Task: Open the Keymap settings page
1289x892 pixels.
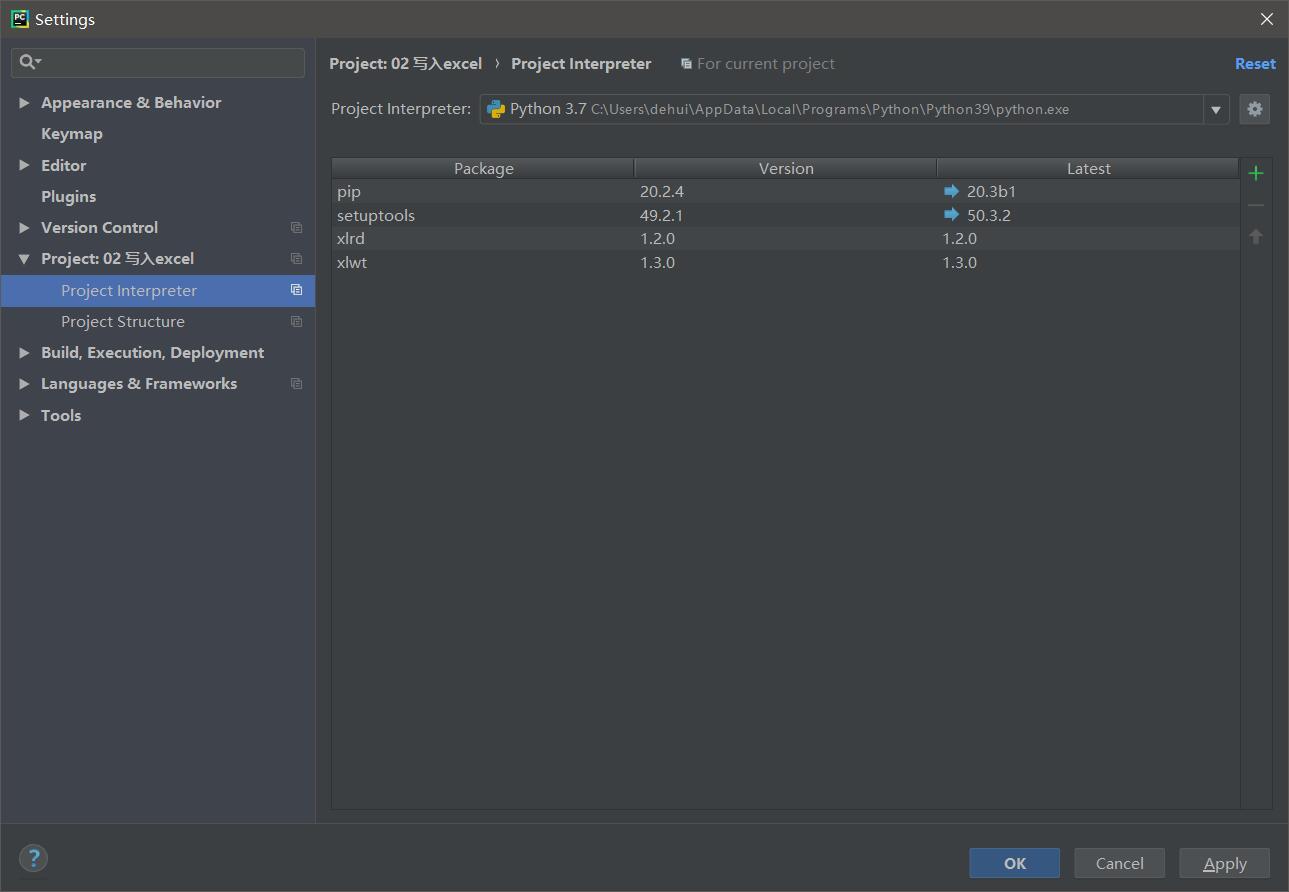Action: [72, 134]
